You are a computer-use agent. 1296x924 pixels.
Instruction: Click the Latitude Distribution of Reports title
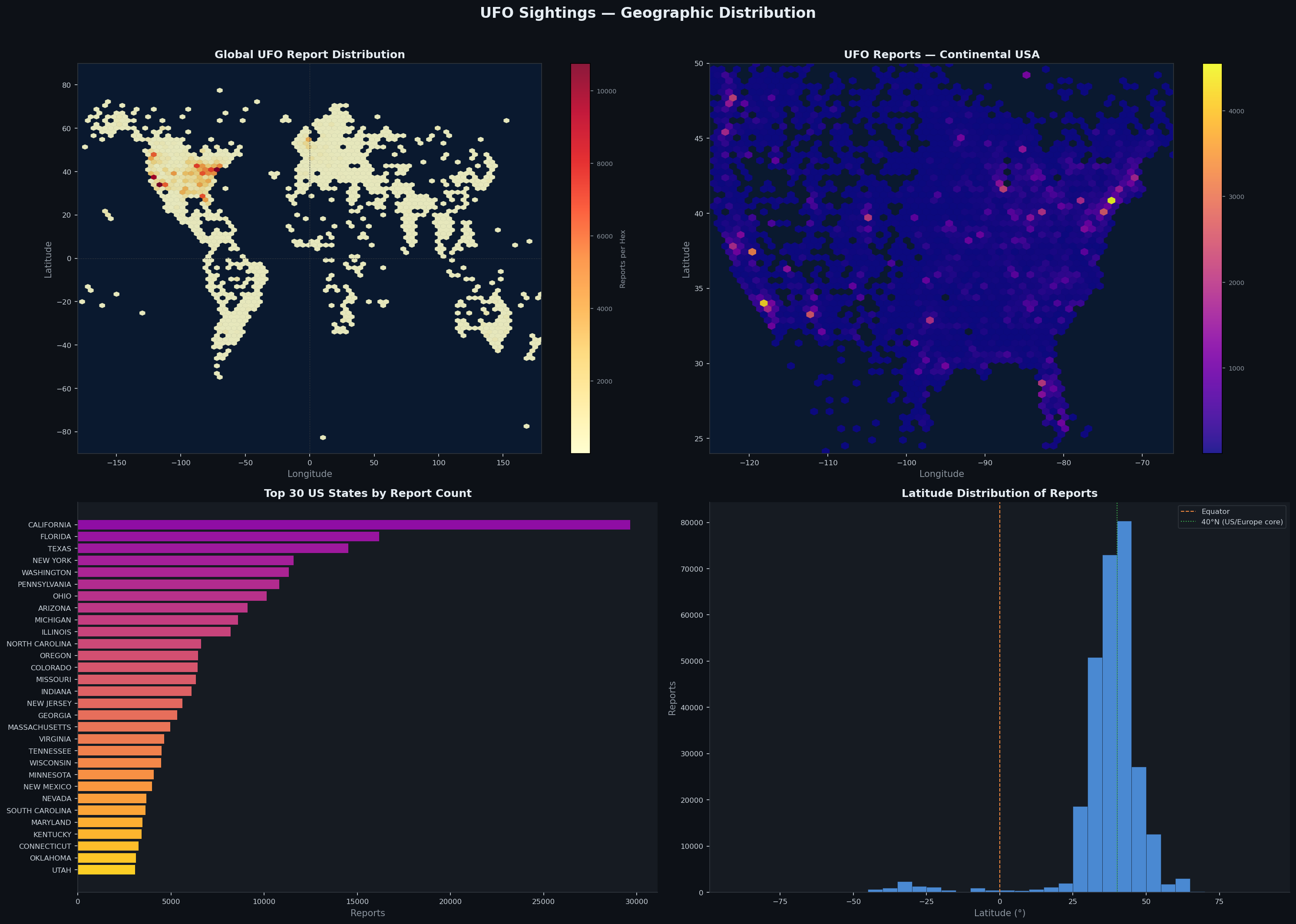(999, 493)
